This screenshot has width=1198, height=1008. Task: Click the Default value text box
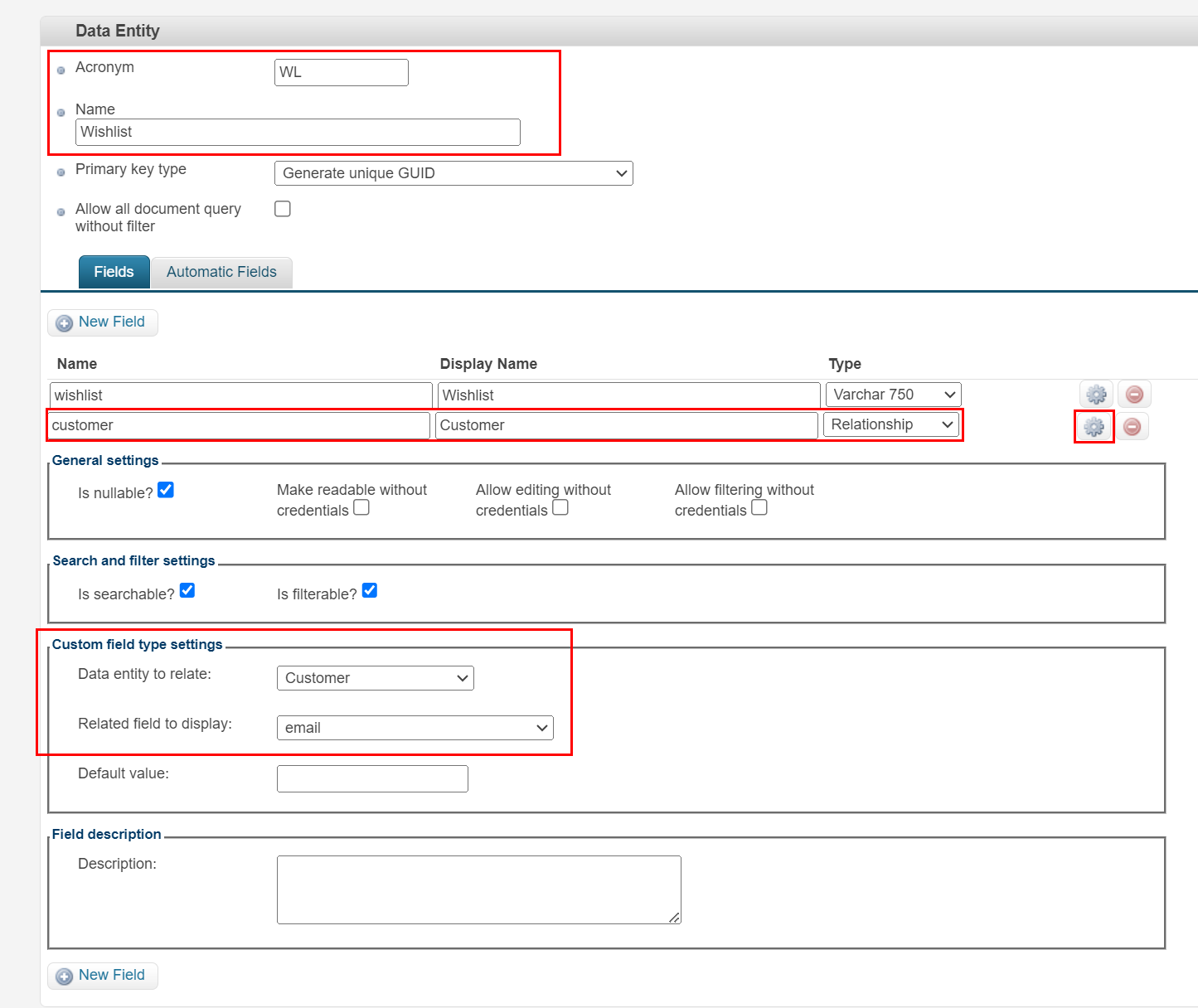coord(372,778)
